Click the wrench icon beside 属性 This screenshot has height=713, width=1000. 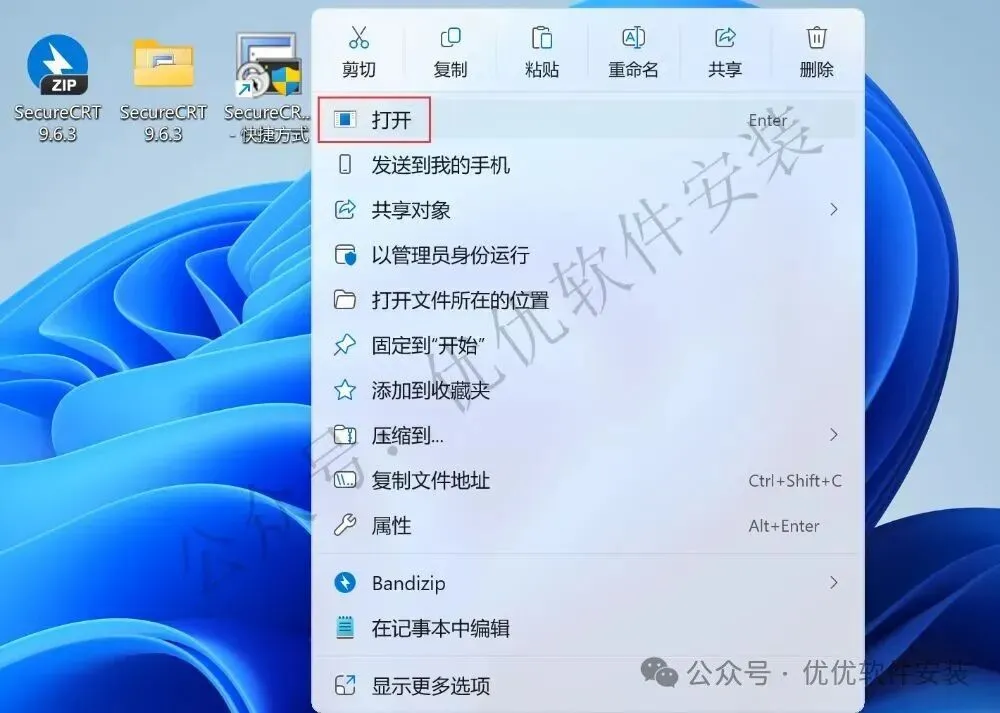tap(345, 525)
